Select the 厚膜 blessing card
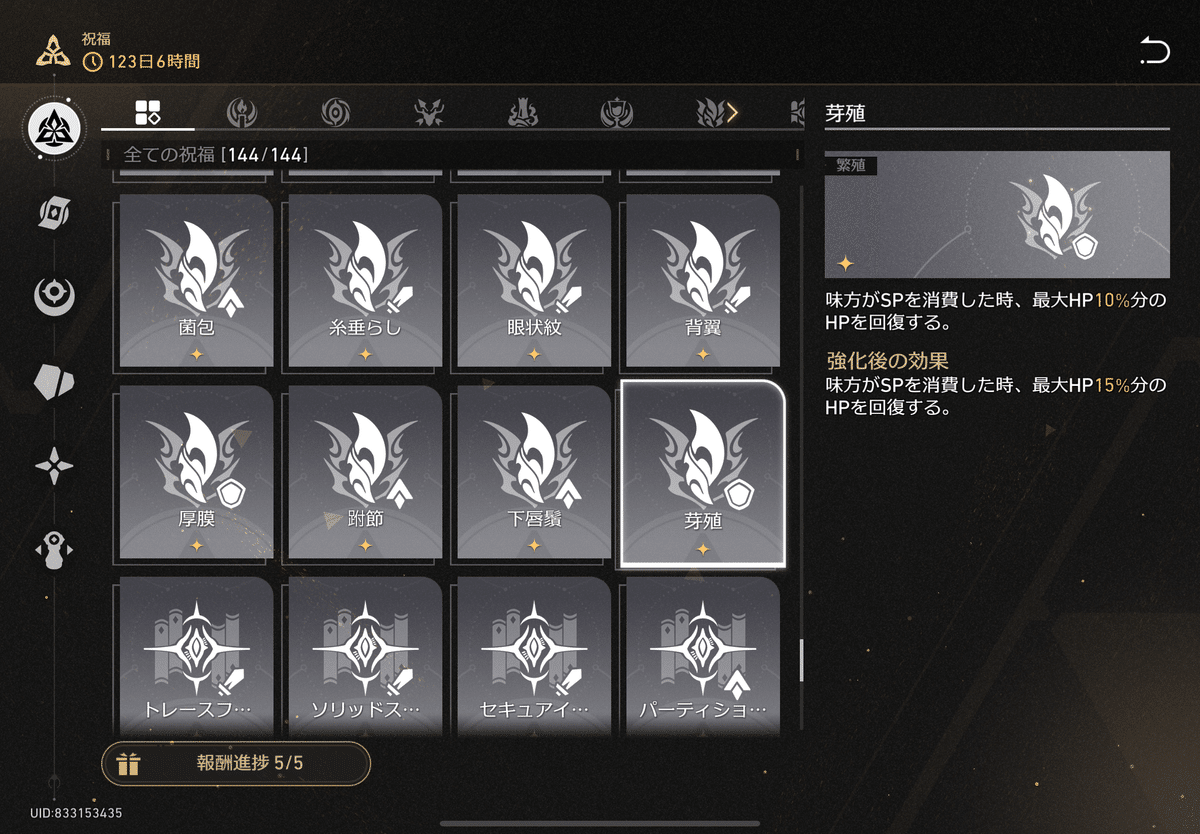 point(196,473)
